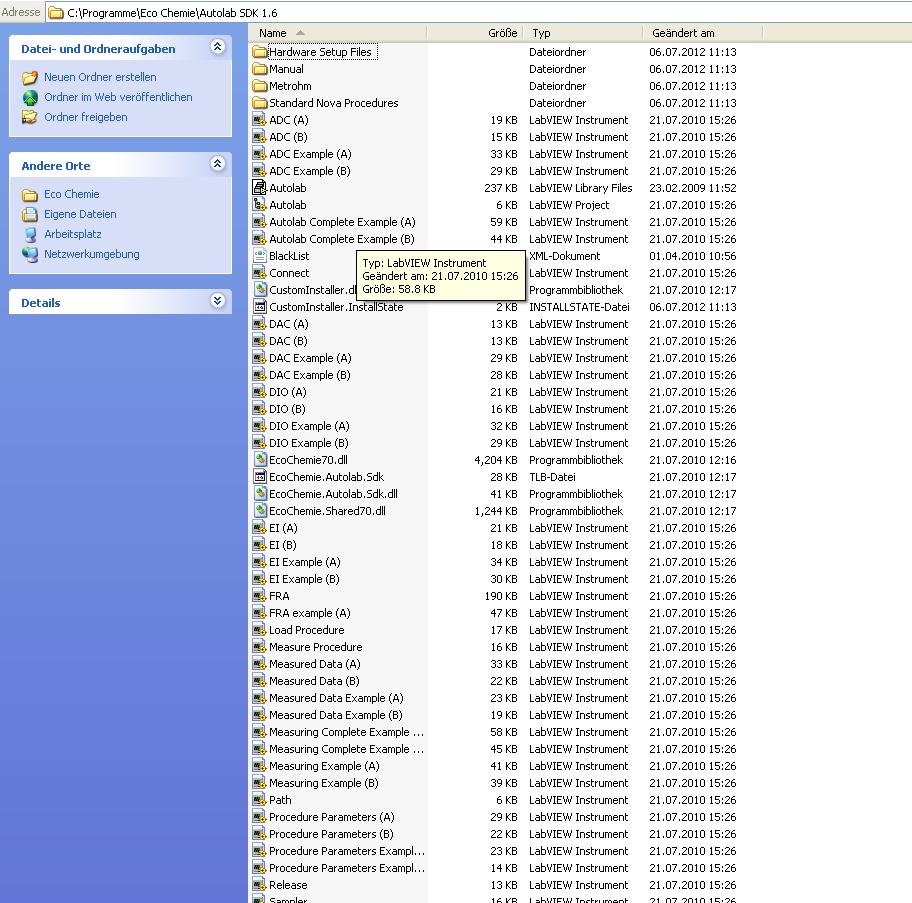
Task: Click the Manual folder icon
Action: click(259, 69)
